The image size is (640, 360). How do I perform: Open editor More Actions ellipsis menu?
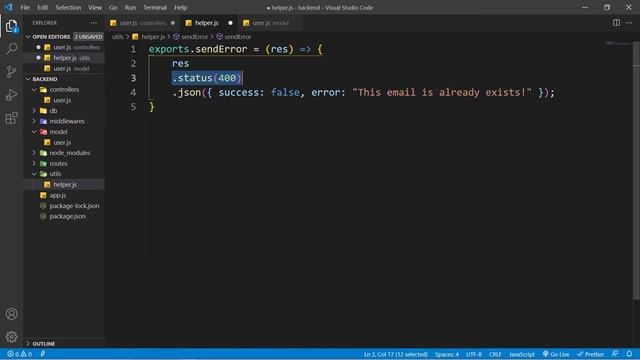(629, 23)
